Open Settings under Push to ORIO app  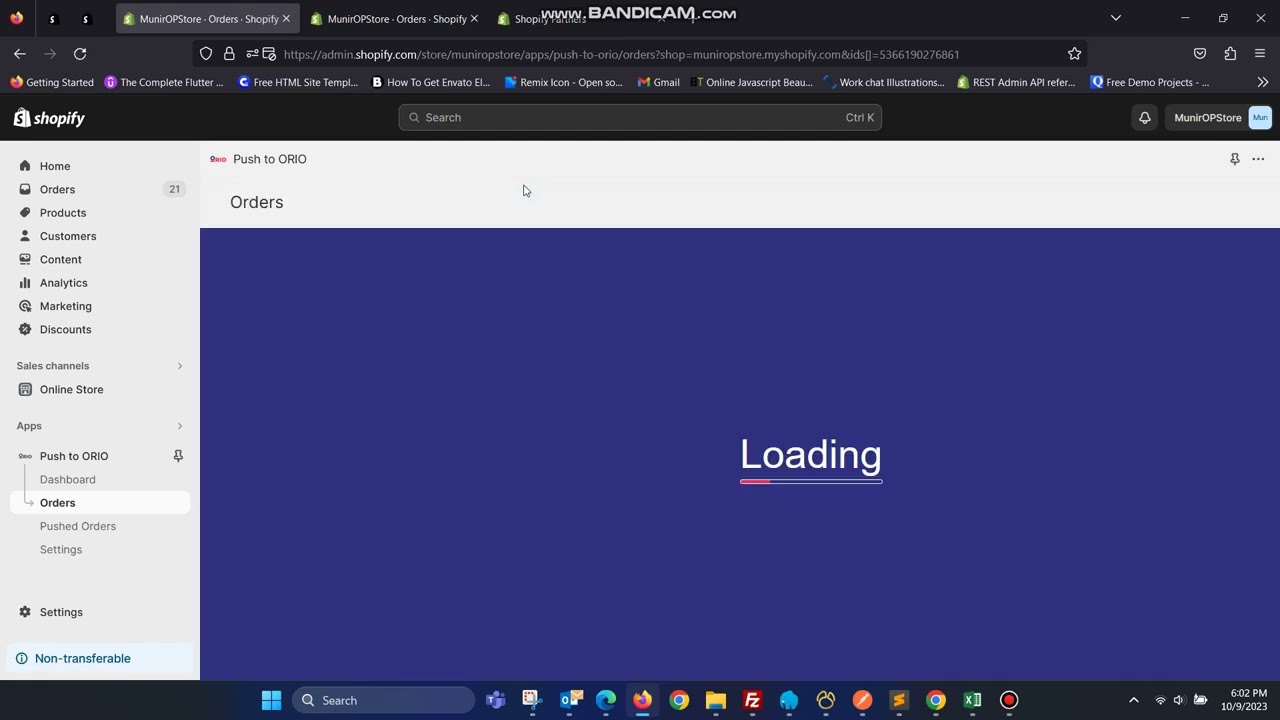pyautogui.click(x=61, y=549)
